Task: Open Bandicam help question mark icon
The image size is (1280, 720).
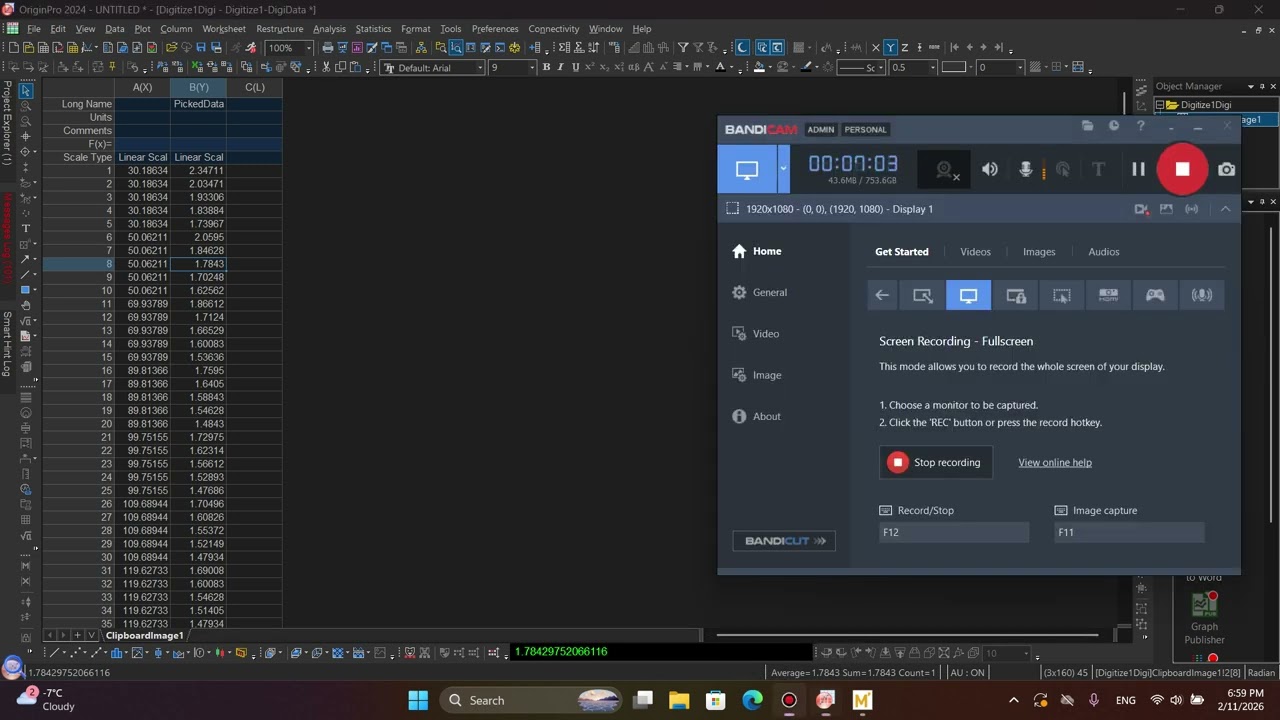Action: tap(1140, 126)
